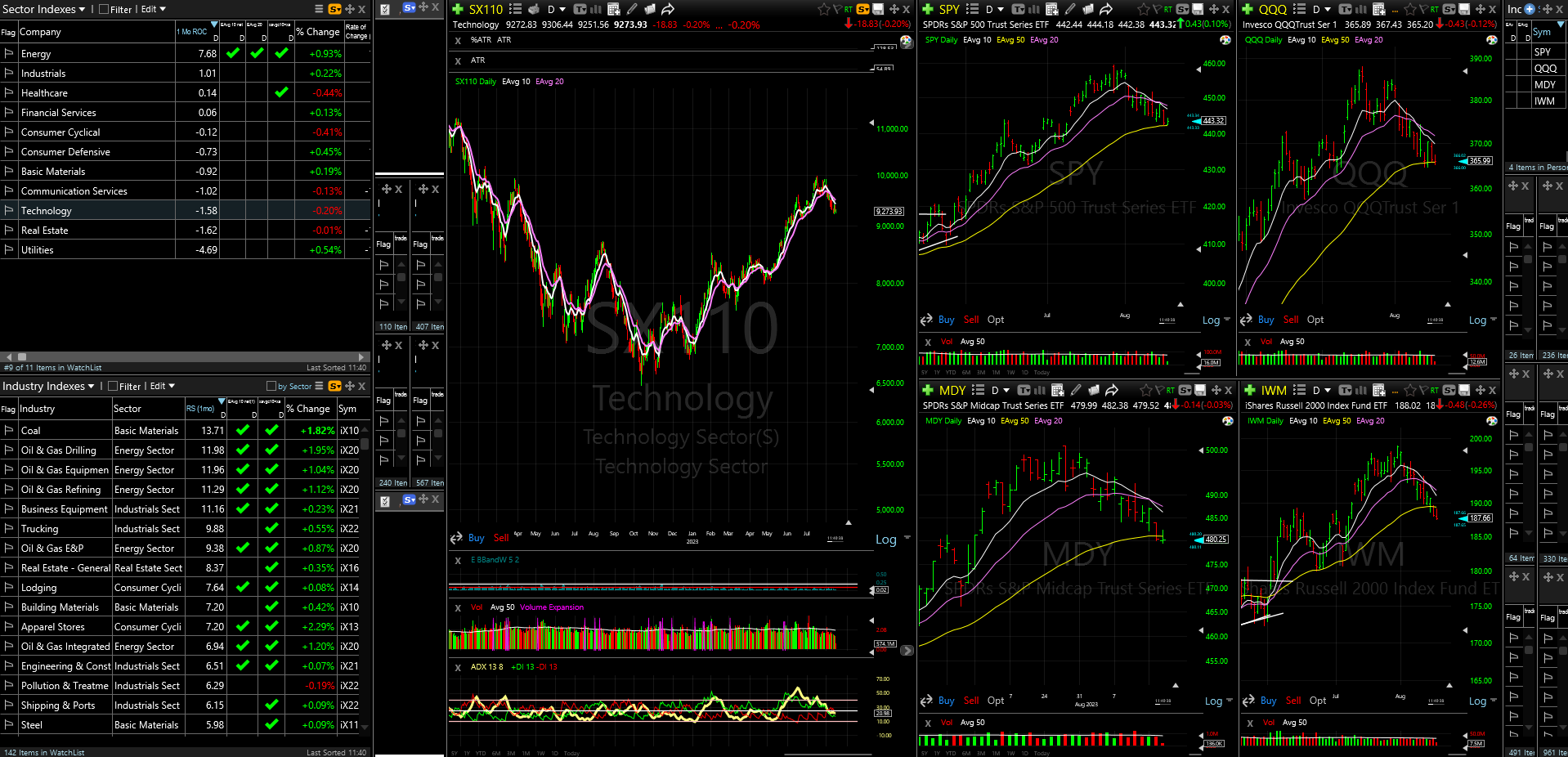The width and height of the screenshot is (1568, 757).
Task: Enable the Filter checkbox in Industry Indexes
Action: click(x=114, y=386)
